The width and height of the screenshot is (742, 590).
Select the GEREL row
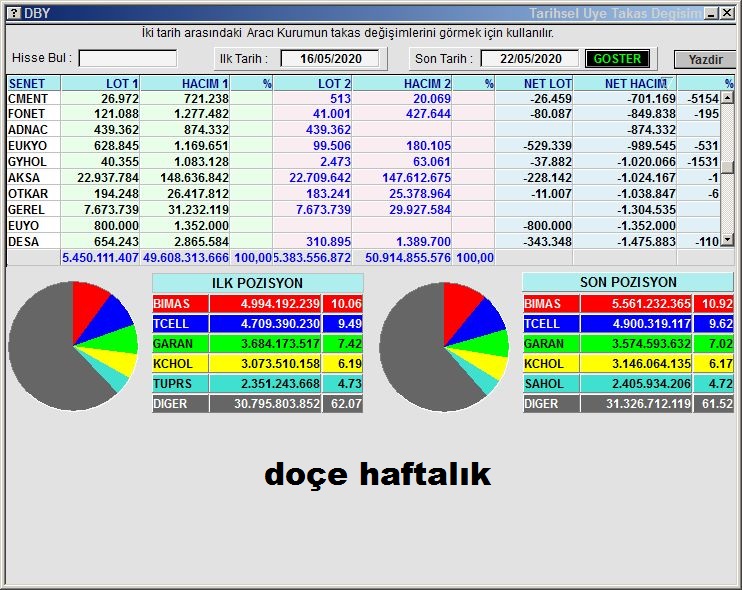click(363, 210)
